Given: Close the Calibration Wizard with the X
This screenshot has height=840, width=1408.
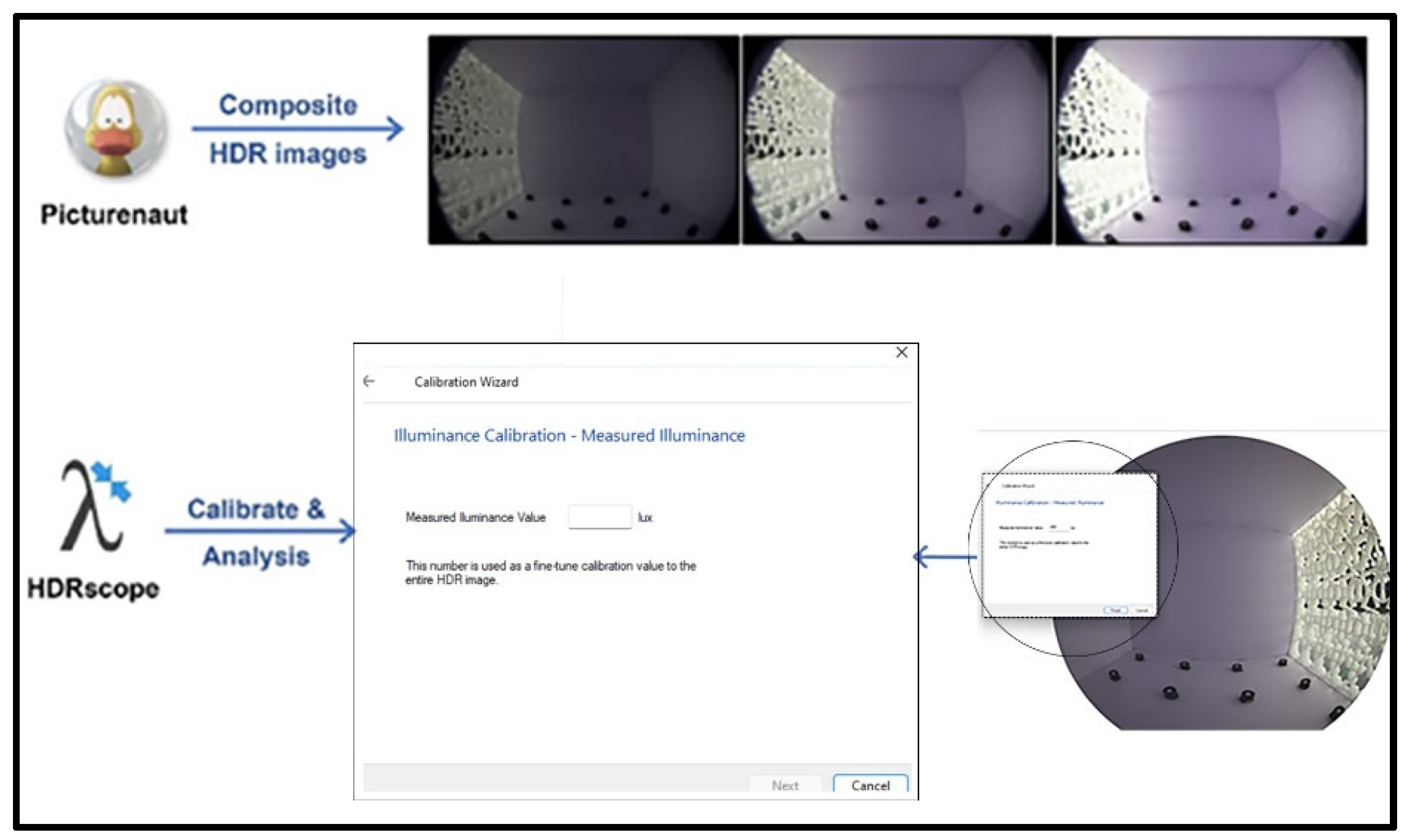Looking at the screenshot, I should click(902, 353).
